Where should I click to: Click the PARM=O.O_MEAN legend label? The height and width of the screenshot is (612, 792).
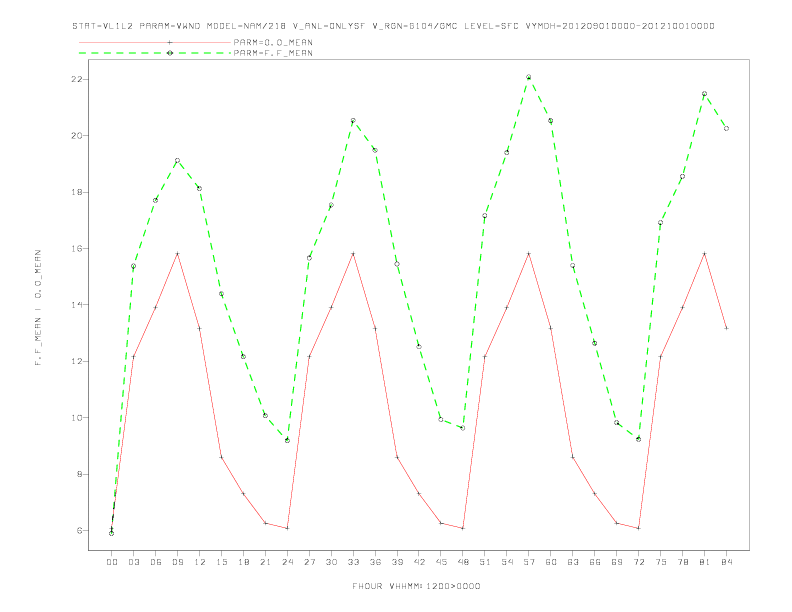(273, 42)
